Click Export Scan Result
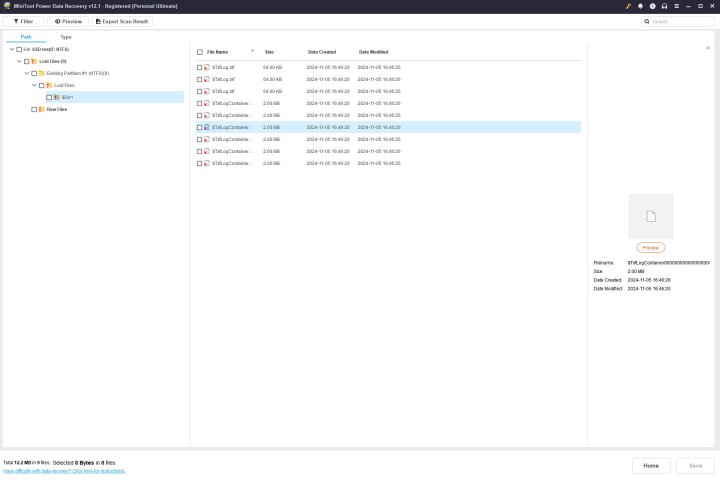Image resolution: width=720 pixels, height=480 pixels. [122, 22]
